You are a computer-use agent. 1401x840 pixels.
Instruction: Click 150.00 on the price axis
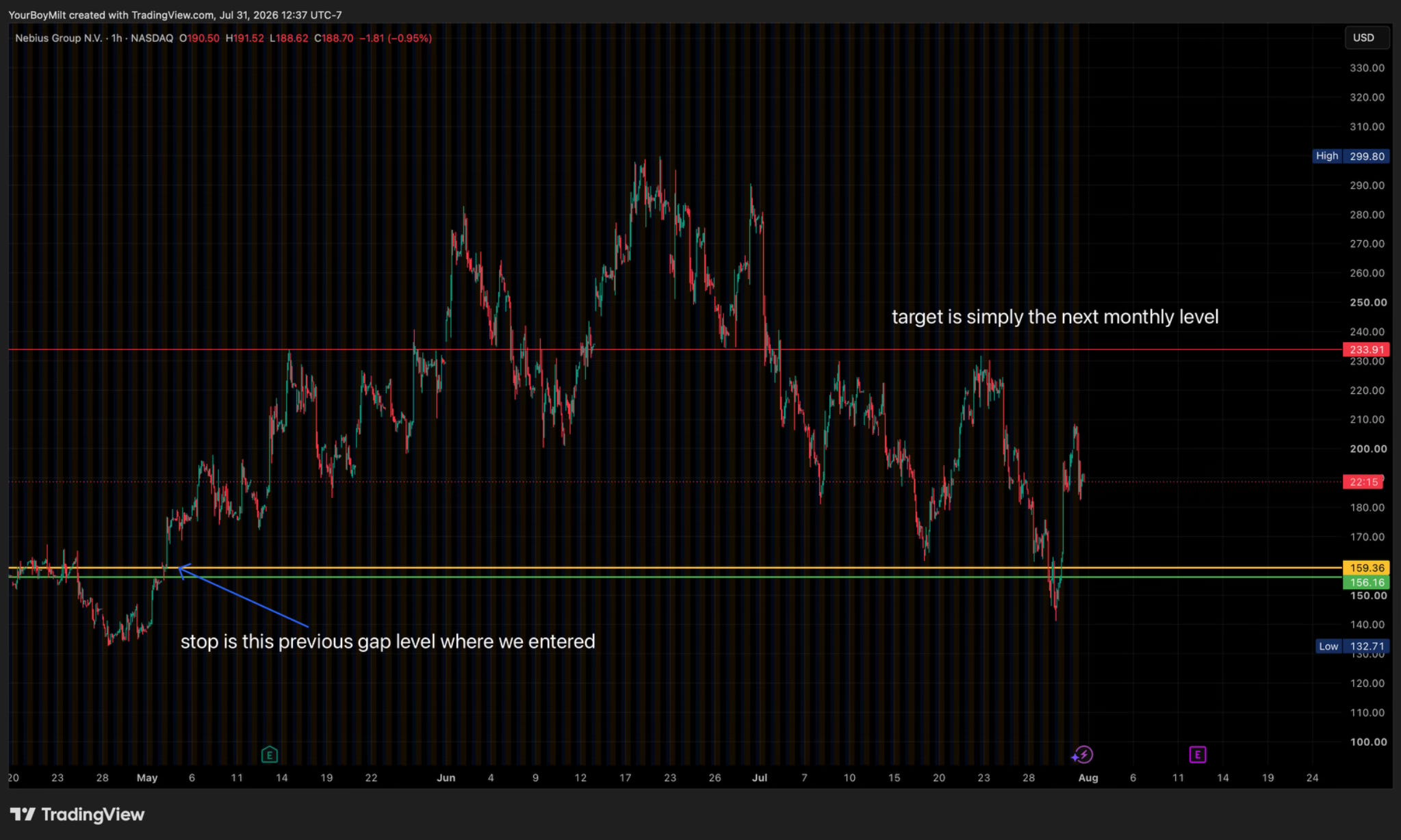point(1368,596)
